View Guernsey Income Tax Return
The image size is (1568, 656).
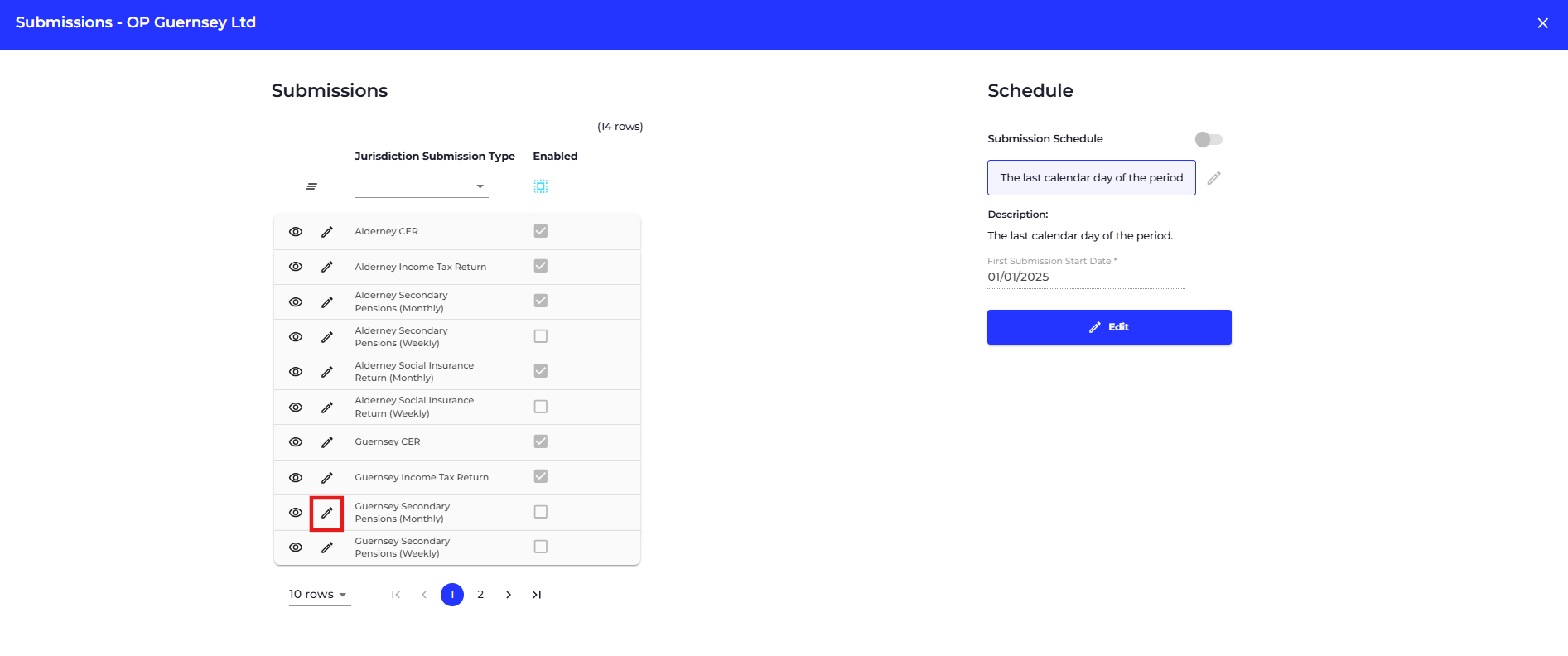click(296, 478)
